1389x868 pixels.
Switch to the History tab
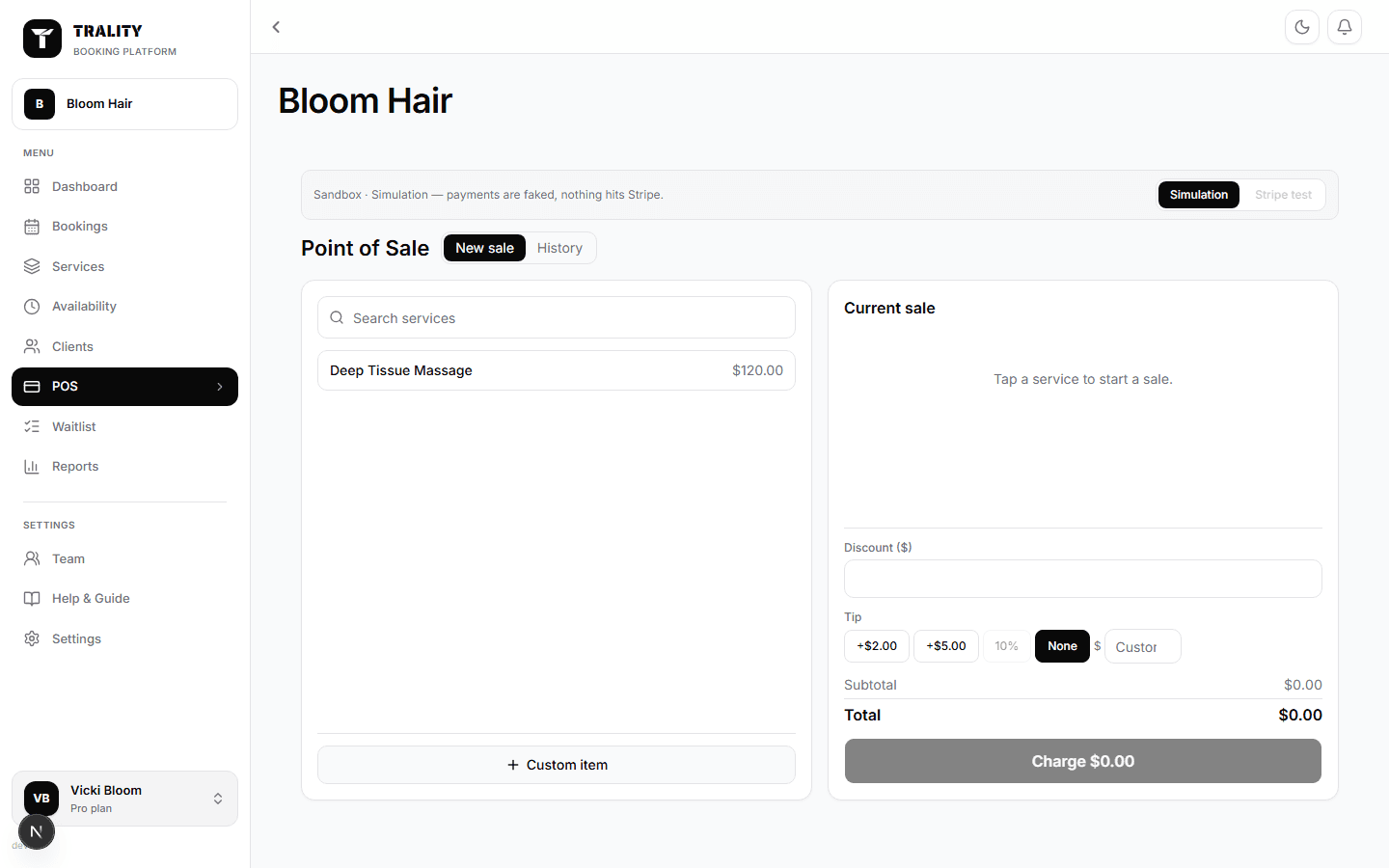[x=559, y=248]
